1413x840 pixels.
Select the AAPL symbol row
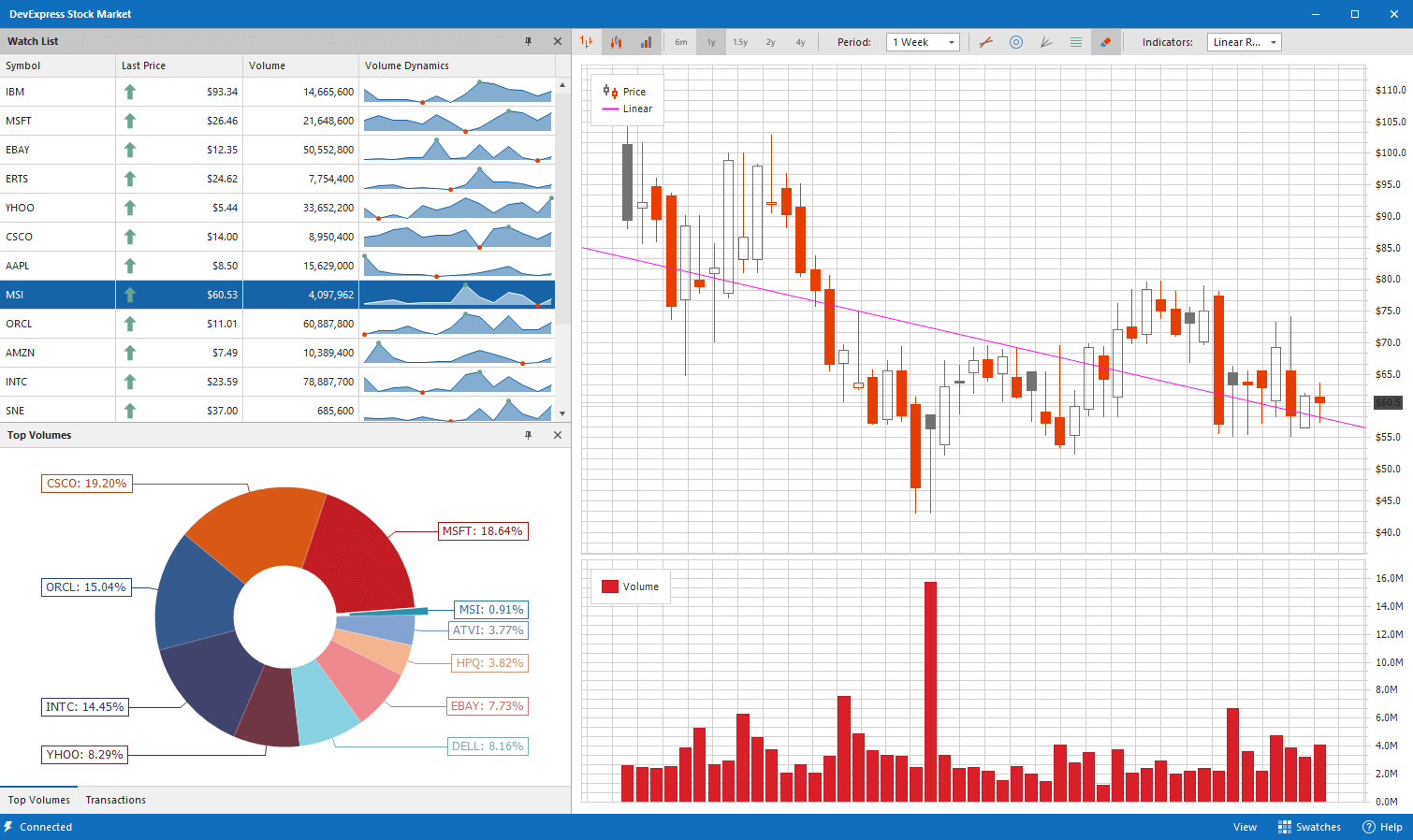(x=277, y=266)
